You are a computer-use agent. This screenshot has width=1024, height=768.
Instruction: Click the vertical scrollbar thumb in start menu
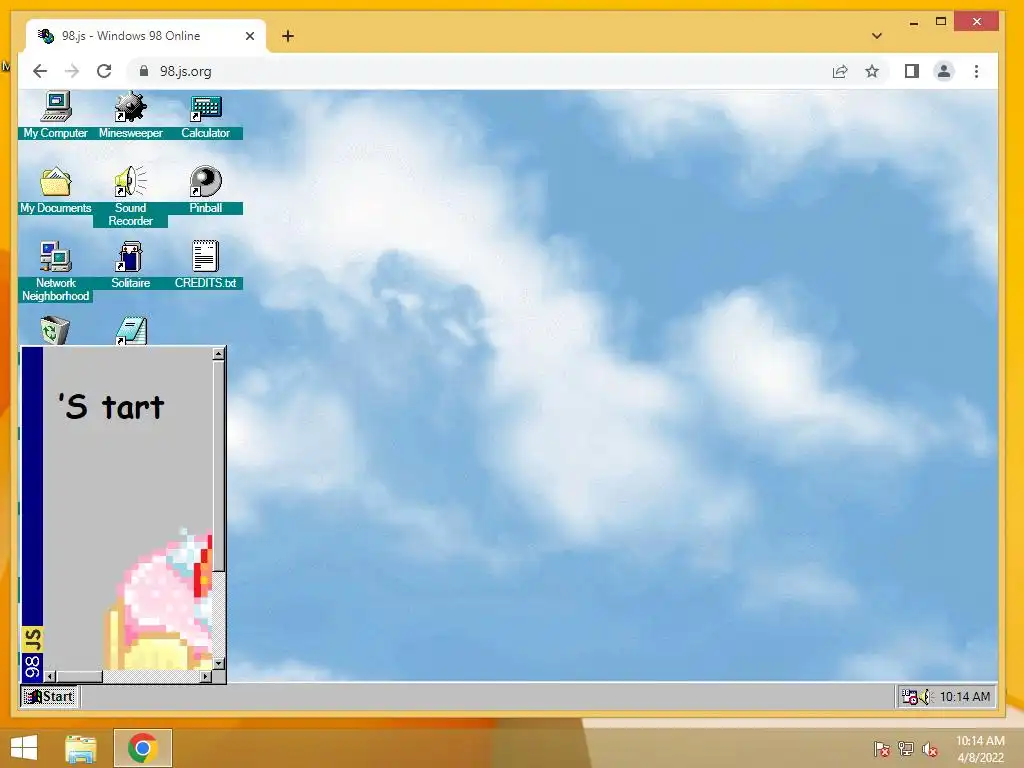[219, 466]
